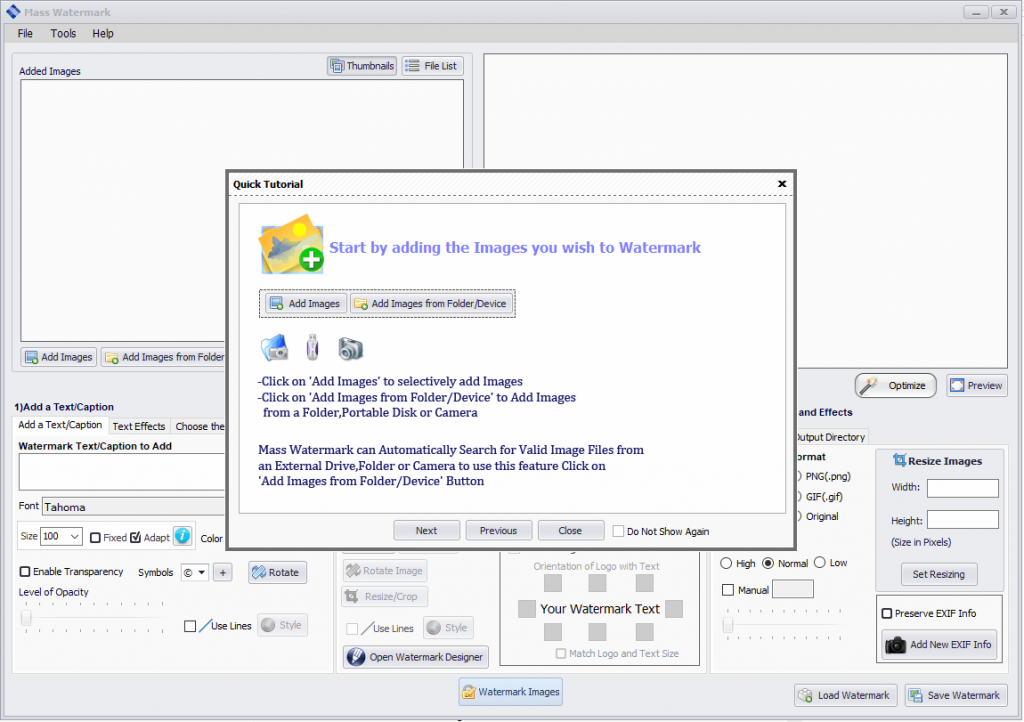This screenshot has height=722, width=1024.
Task: Open the Tools menu
Action: point(63,33)
